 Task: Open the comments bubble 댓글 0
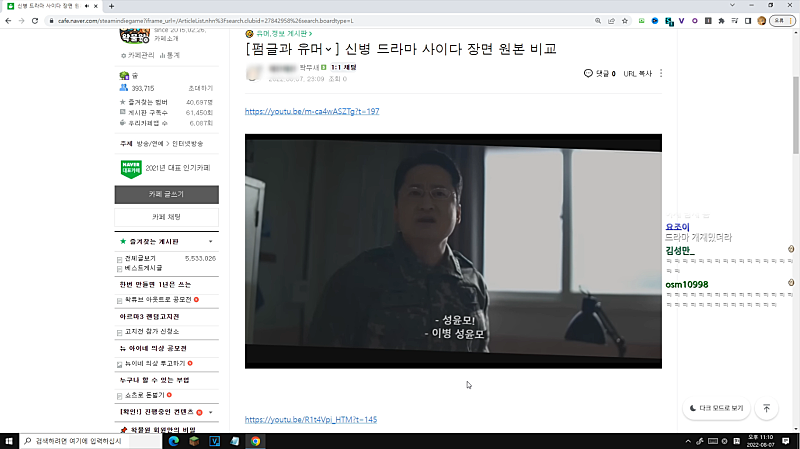(x=599, y=73)
